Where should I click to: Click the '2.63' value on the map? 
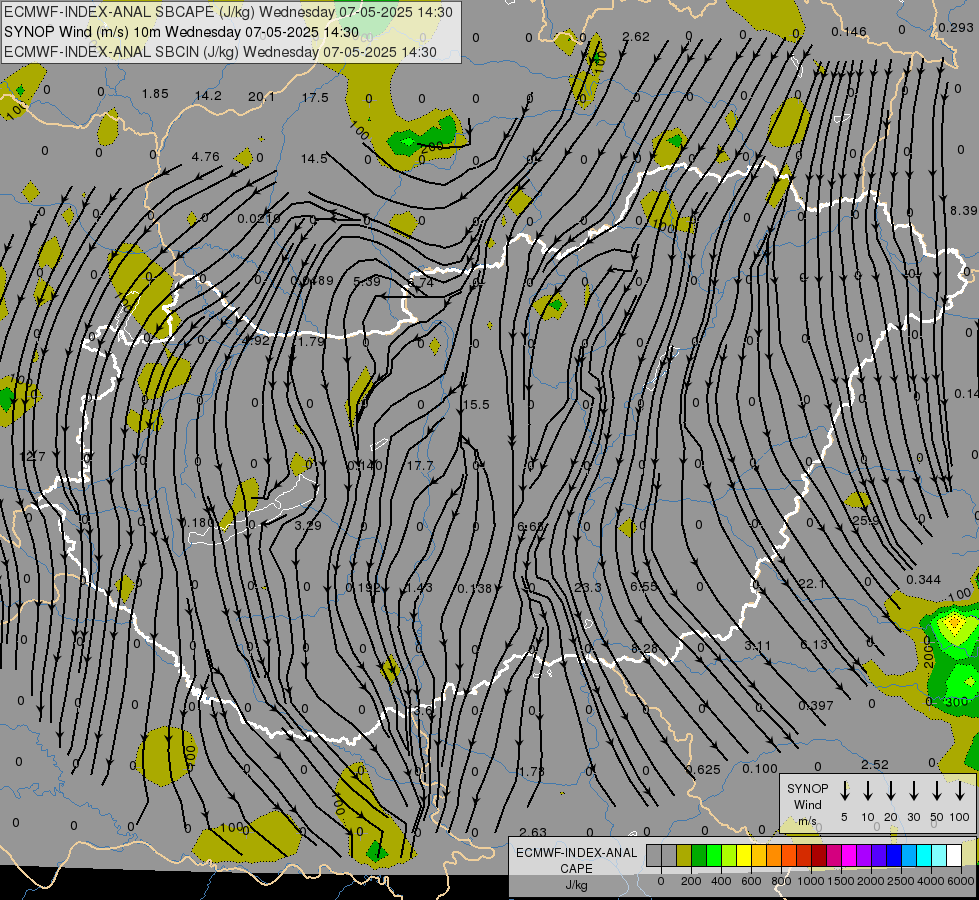tap(533, 832)
